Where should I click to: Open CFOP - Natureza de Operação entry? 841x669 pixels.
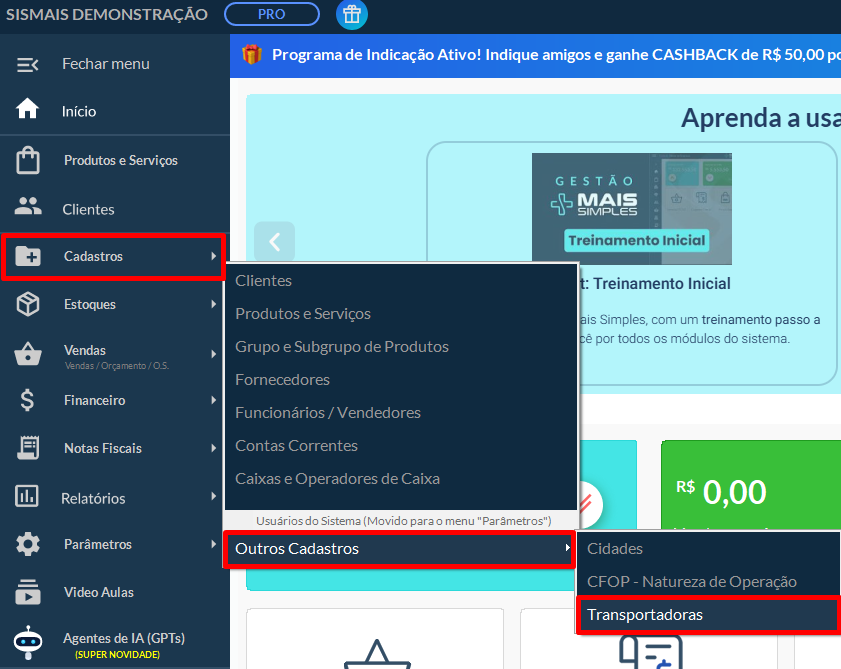[x=692, y=581]
